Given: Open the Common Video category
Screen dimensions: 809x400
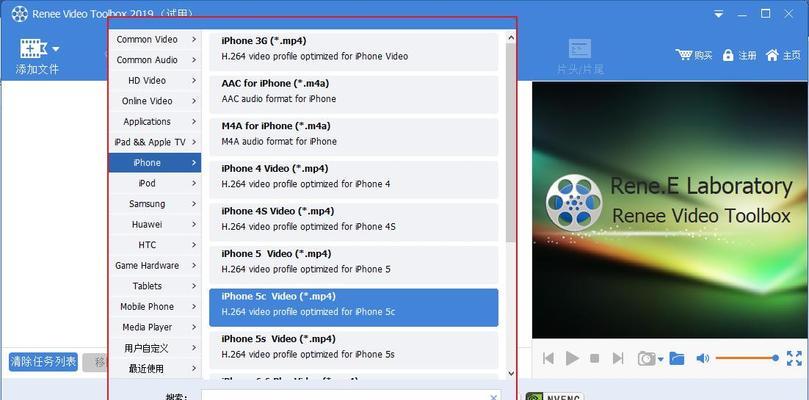Looking at the screenshot, I should 155,39.
